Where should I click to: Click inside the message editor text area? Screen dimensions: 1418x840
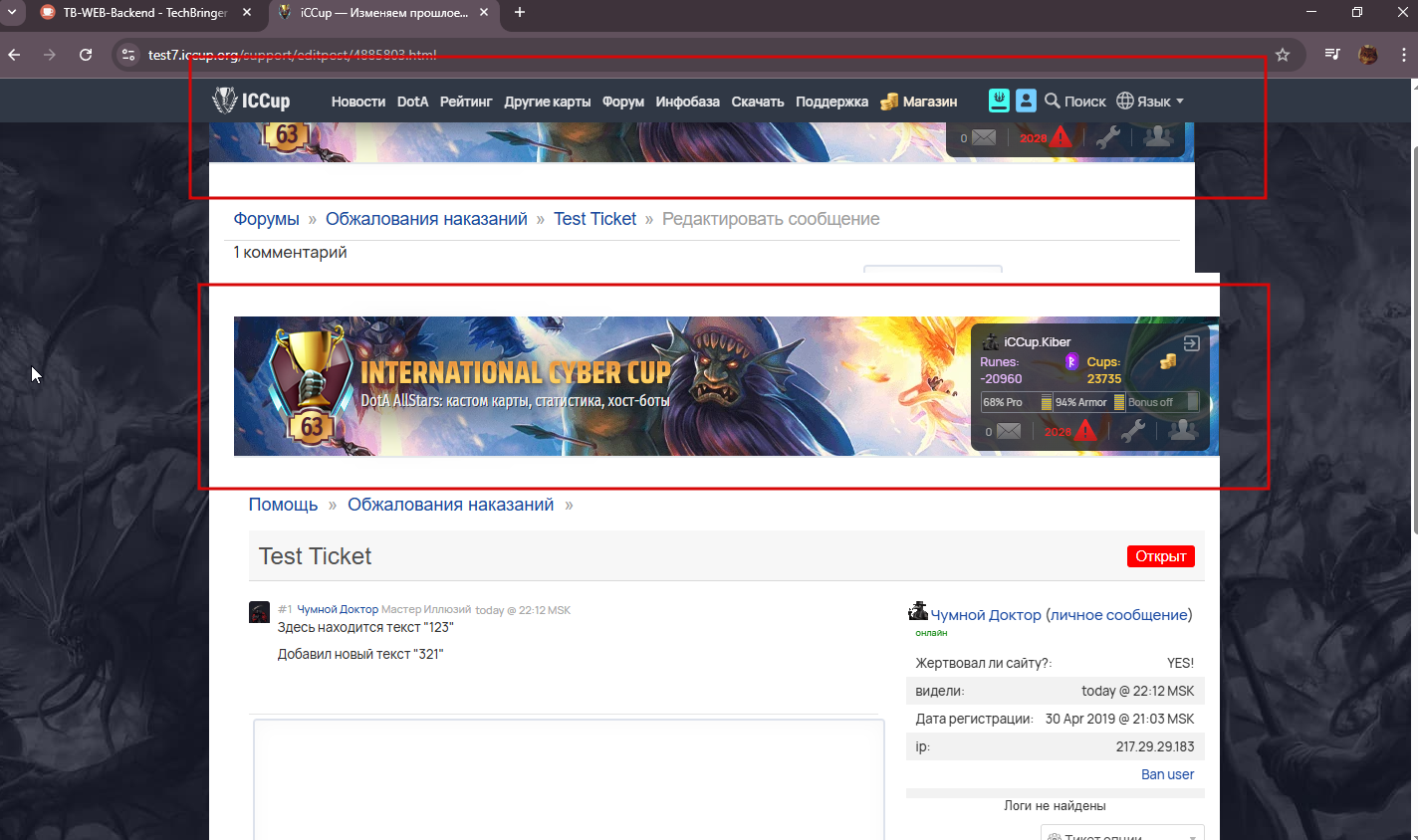[x=569, y=780]
